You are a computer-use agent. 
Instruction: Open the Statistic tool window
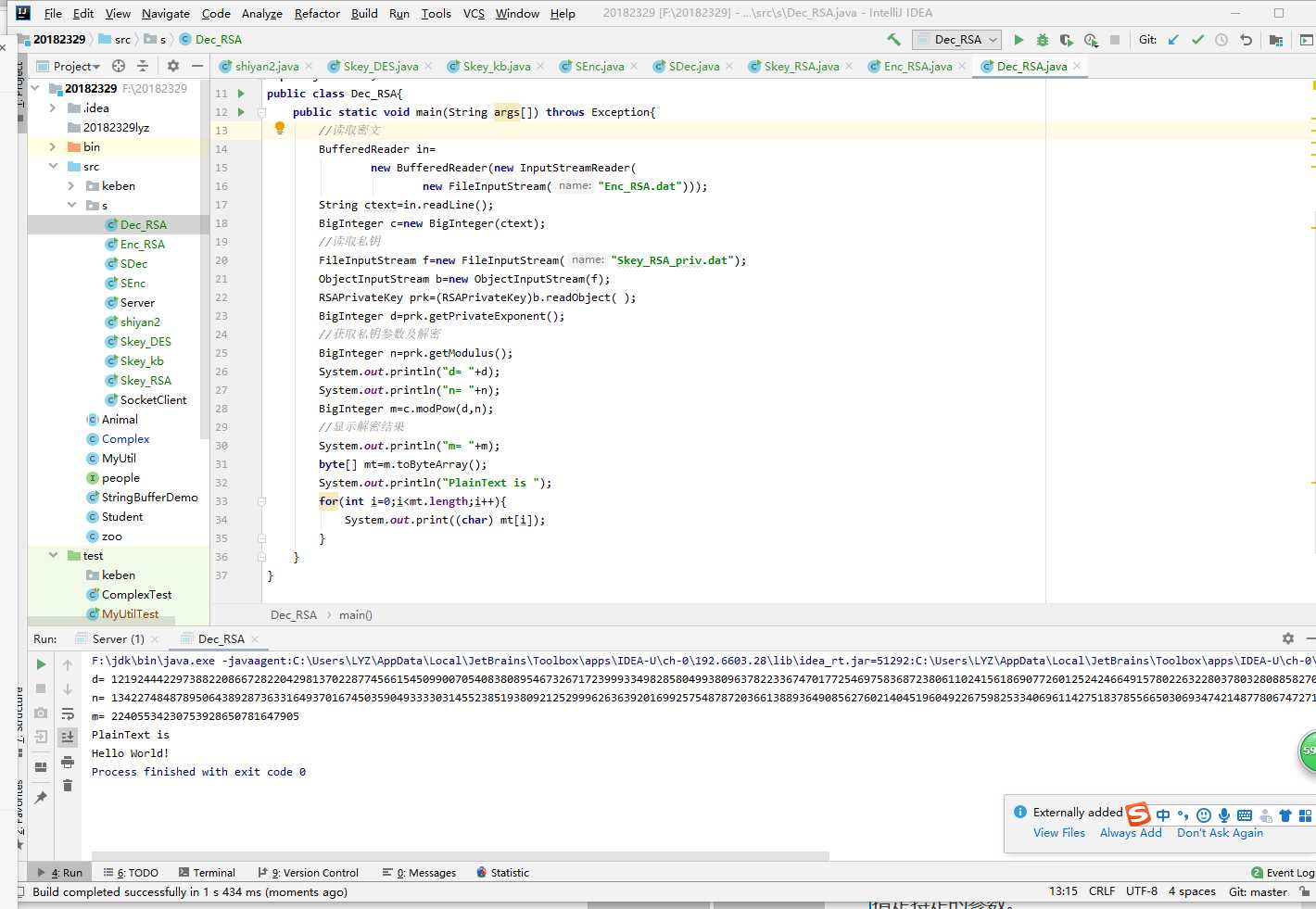tap(503, 873)
